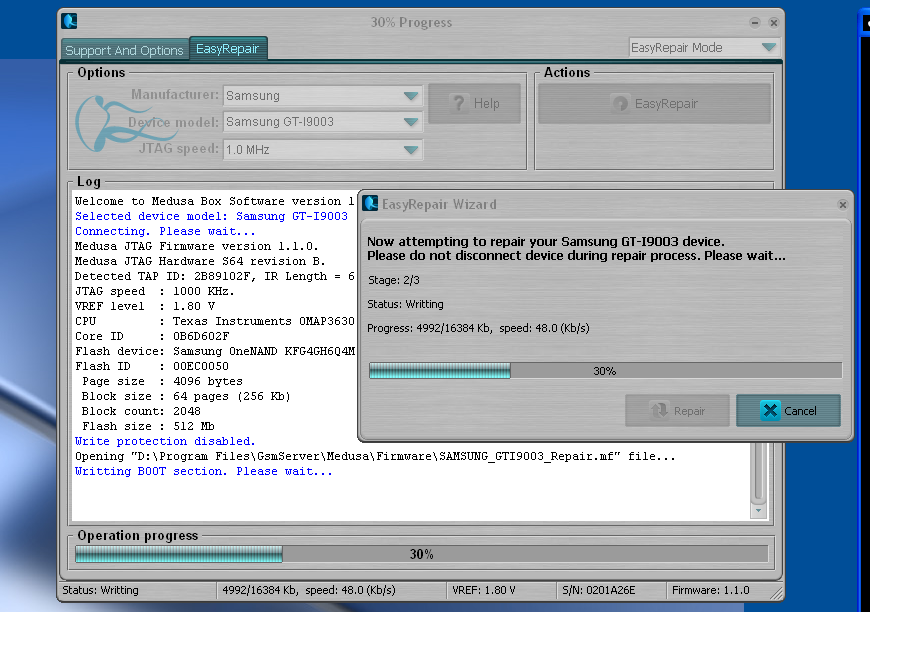This screenshot has height=657, width=921.
Task: Minimize the Medusa main window
Action: tap(755, 22)
